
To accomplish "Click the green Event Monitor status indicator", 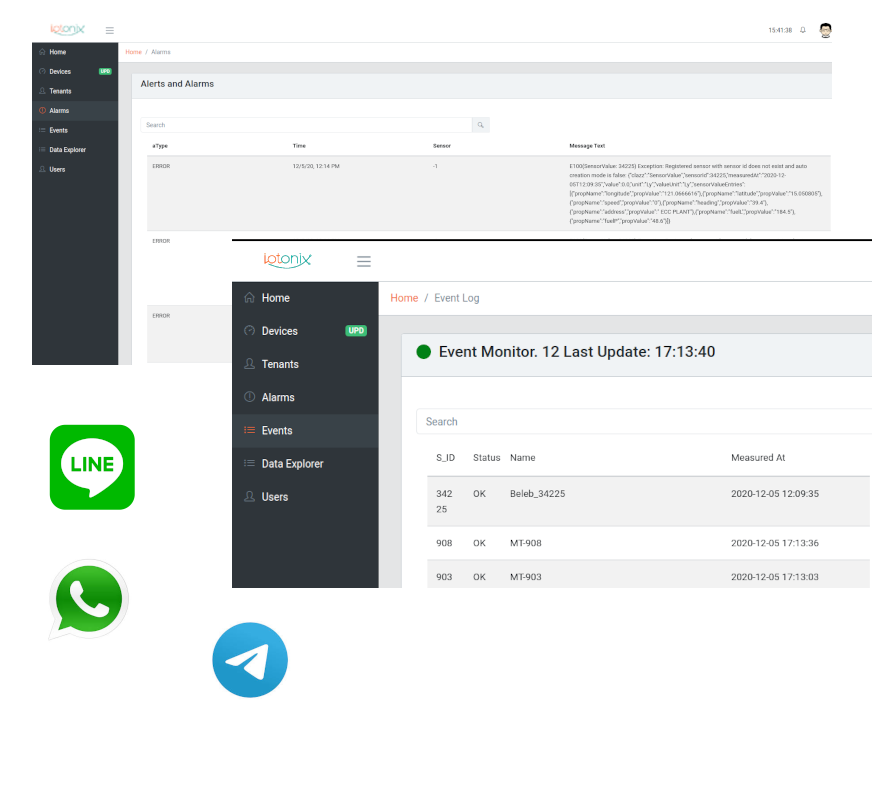I will [x=425, y=351].
